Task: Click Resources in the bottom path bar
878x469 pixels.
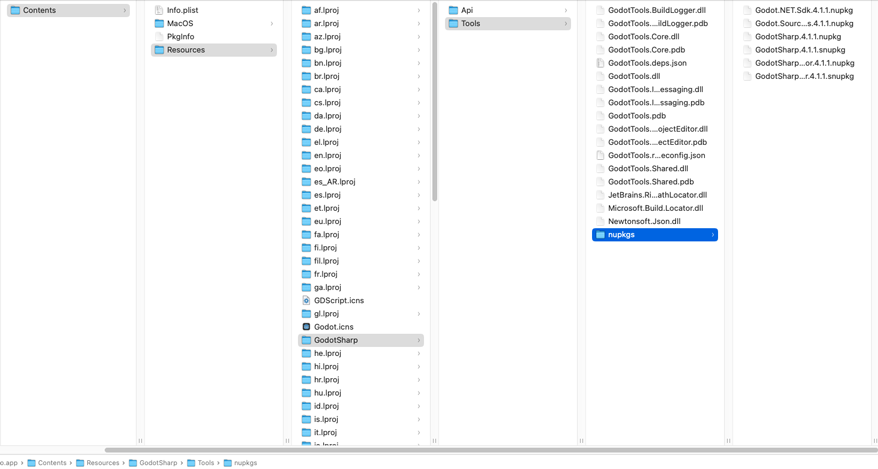Action: click(x=102, y=463)
